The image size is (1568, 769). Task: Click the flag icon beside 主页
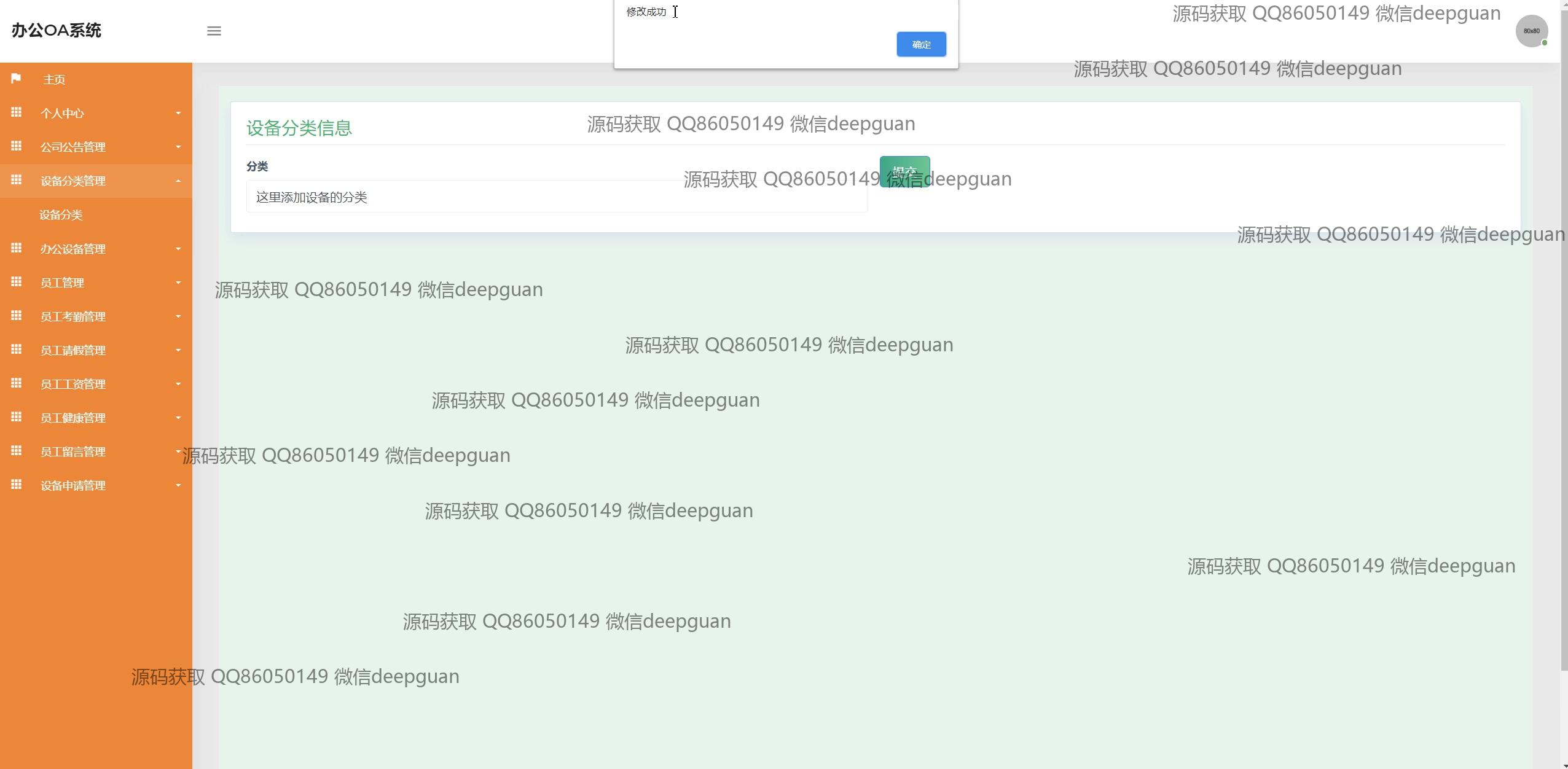(16, 79)
